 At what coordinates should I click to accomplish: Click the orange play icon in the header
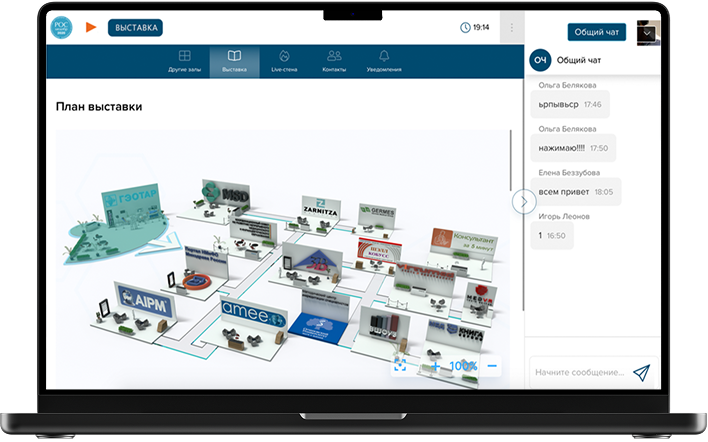point(91,27)
